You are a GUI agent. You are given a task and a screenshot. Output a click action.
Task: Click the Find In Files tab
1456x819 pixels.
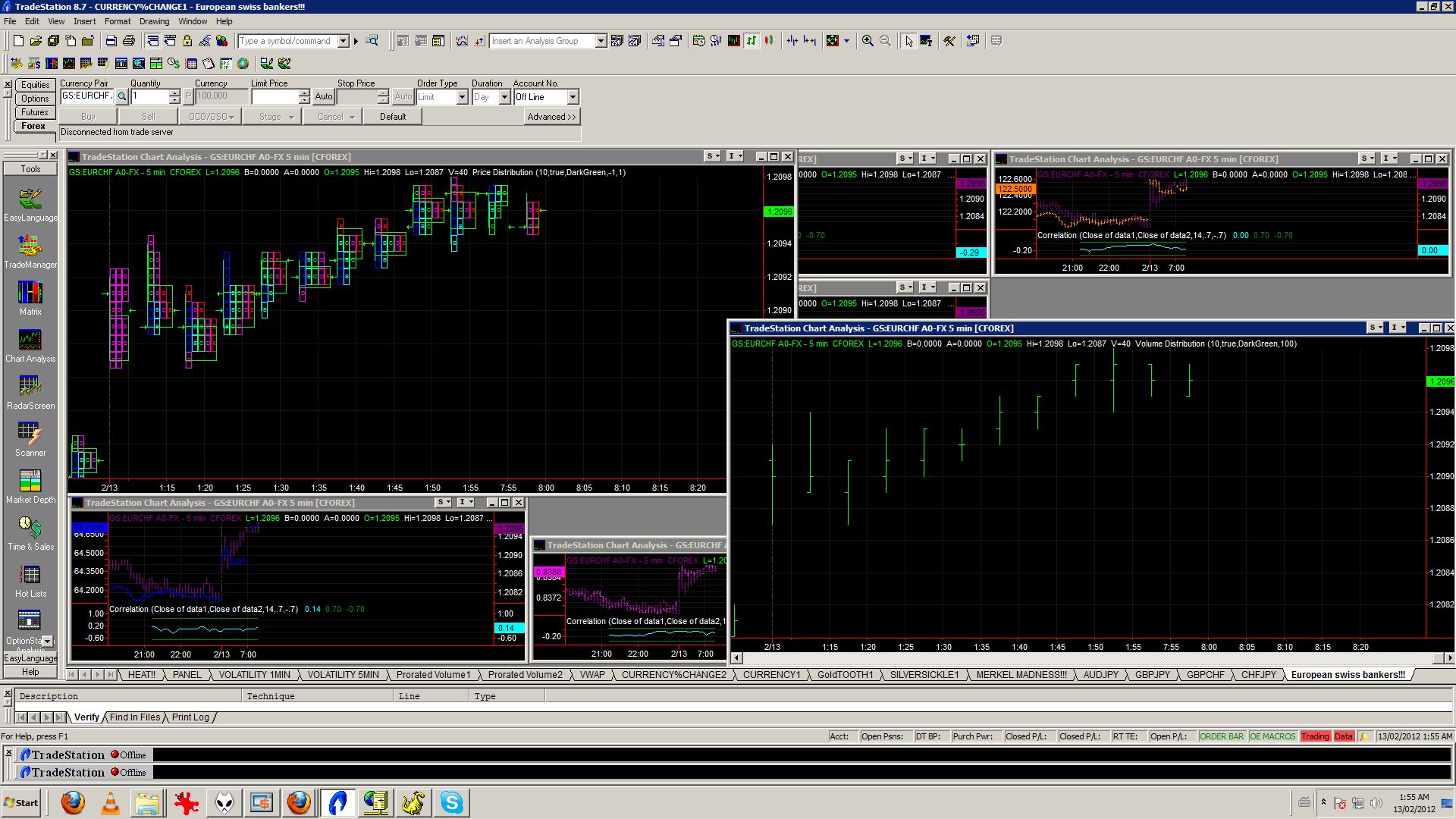click(x=135, y=717)
